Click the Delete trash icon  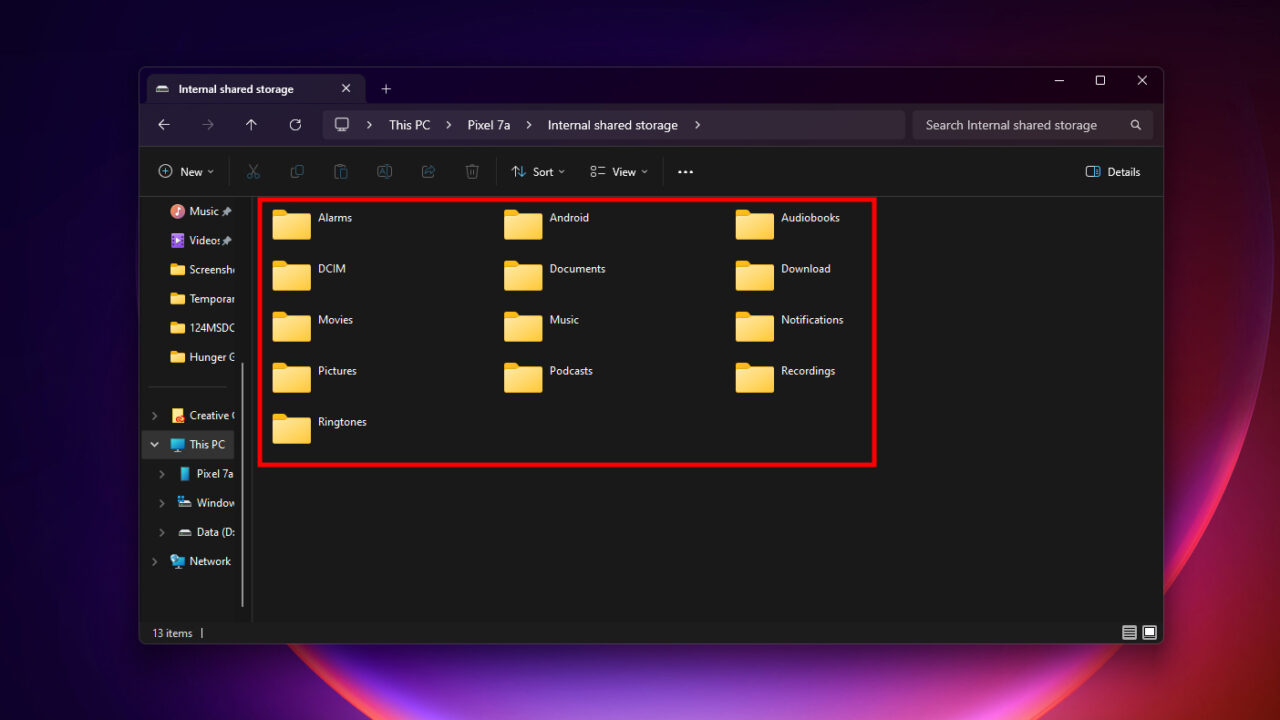[472, 171]
